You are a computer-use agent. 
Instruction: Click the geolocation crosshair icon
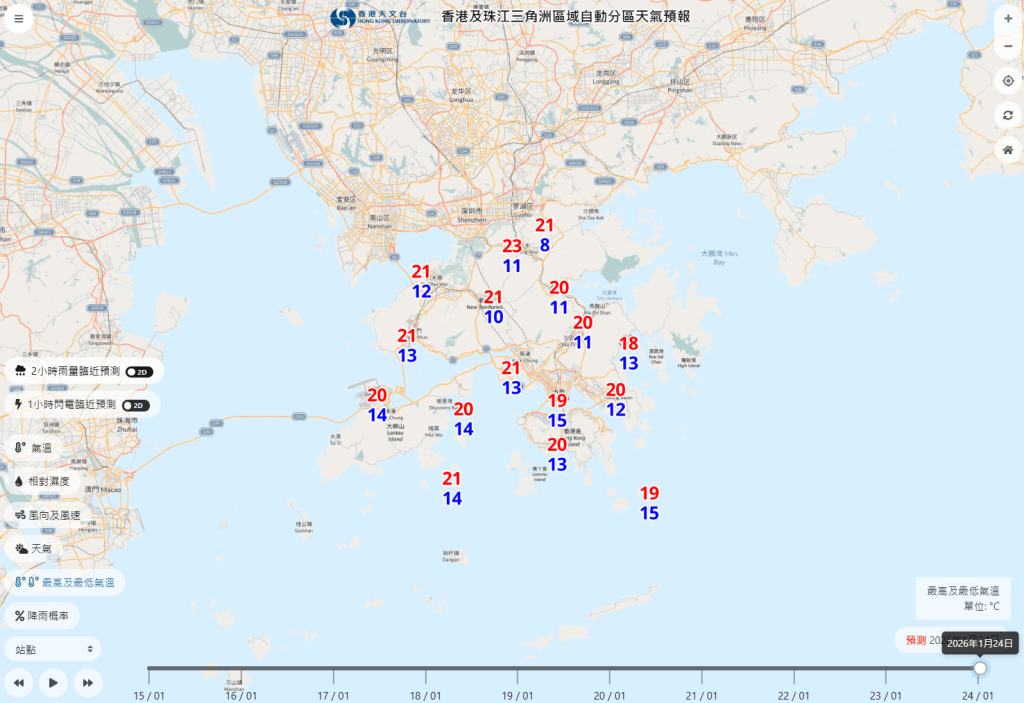tap(1008, 80)
